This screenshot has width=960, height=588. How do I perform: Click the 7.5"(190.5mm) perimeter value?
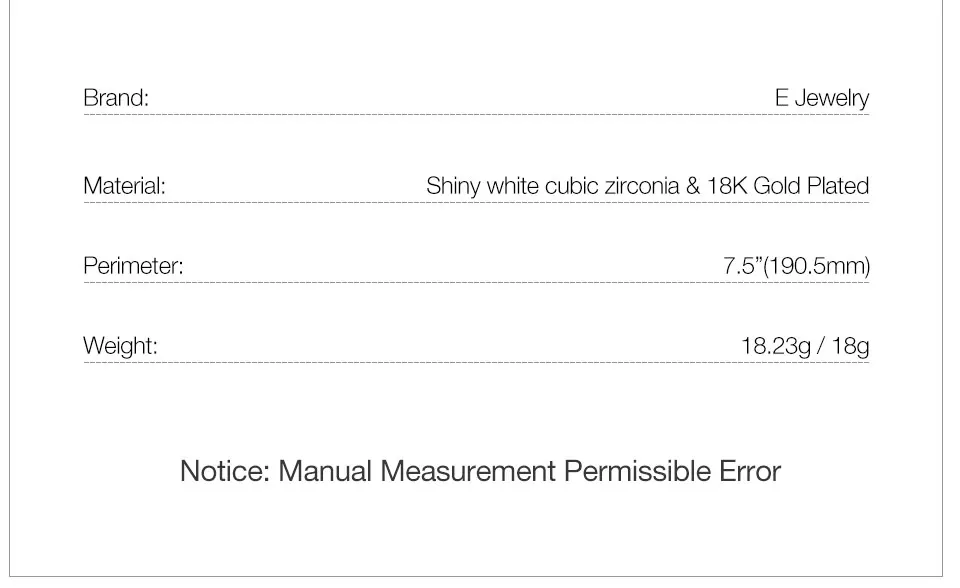(x=797, y=266)
